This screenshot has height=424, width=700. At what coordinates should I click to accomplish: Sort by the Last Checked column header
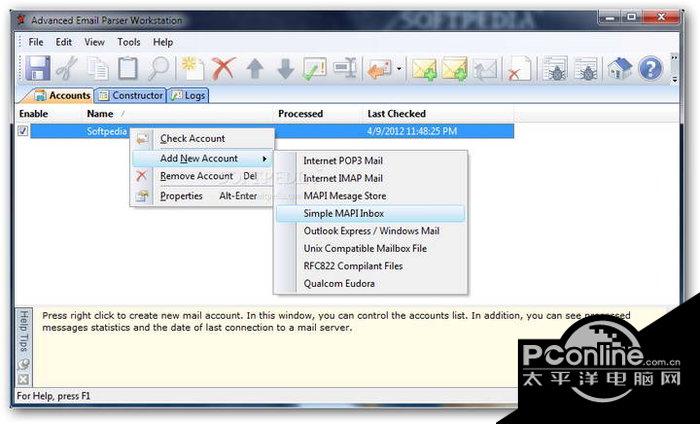396,114
